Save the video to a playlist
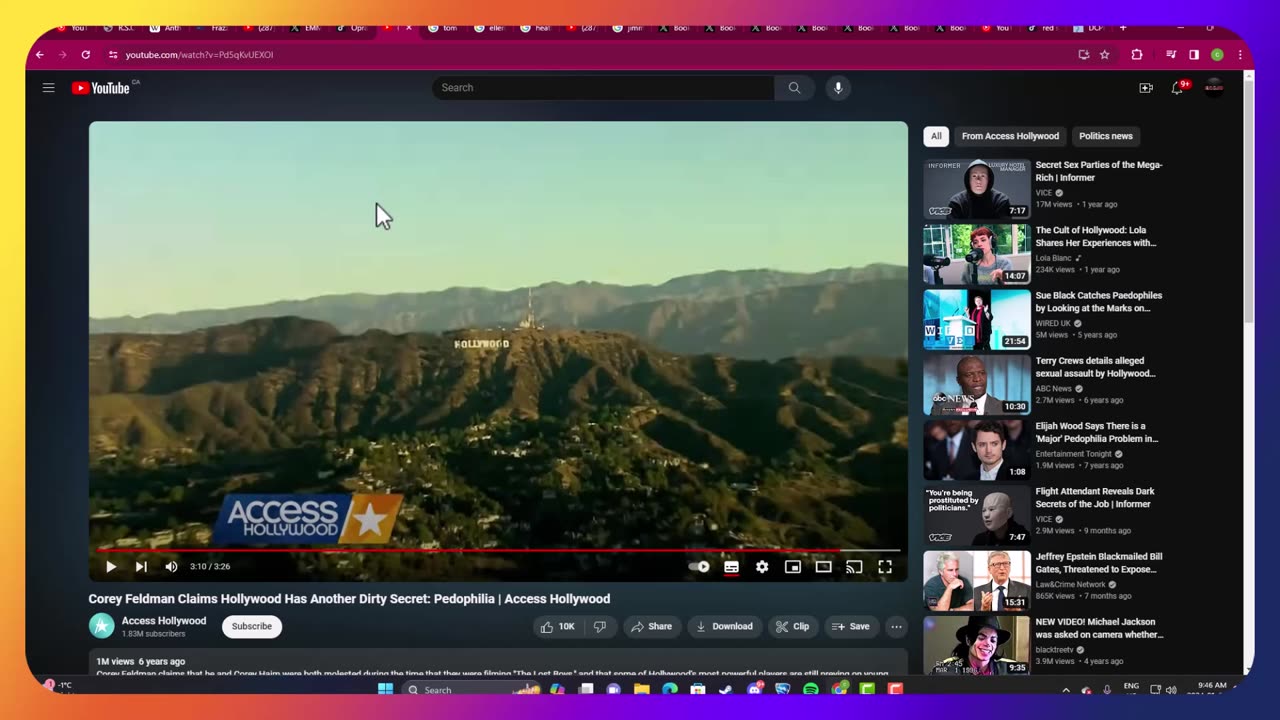This screenshot has height=720, width=1280. point(850,627)
